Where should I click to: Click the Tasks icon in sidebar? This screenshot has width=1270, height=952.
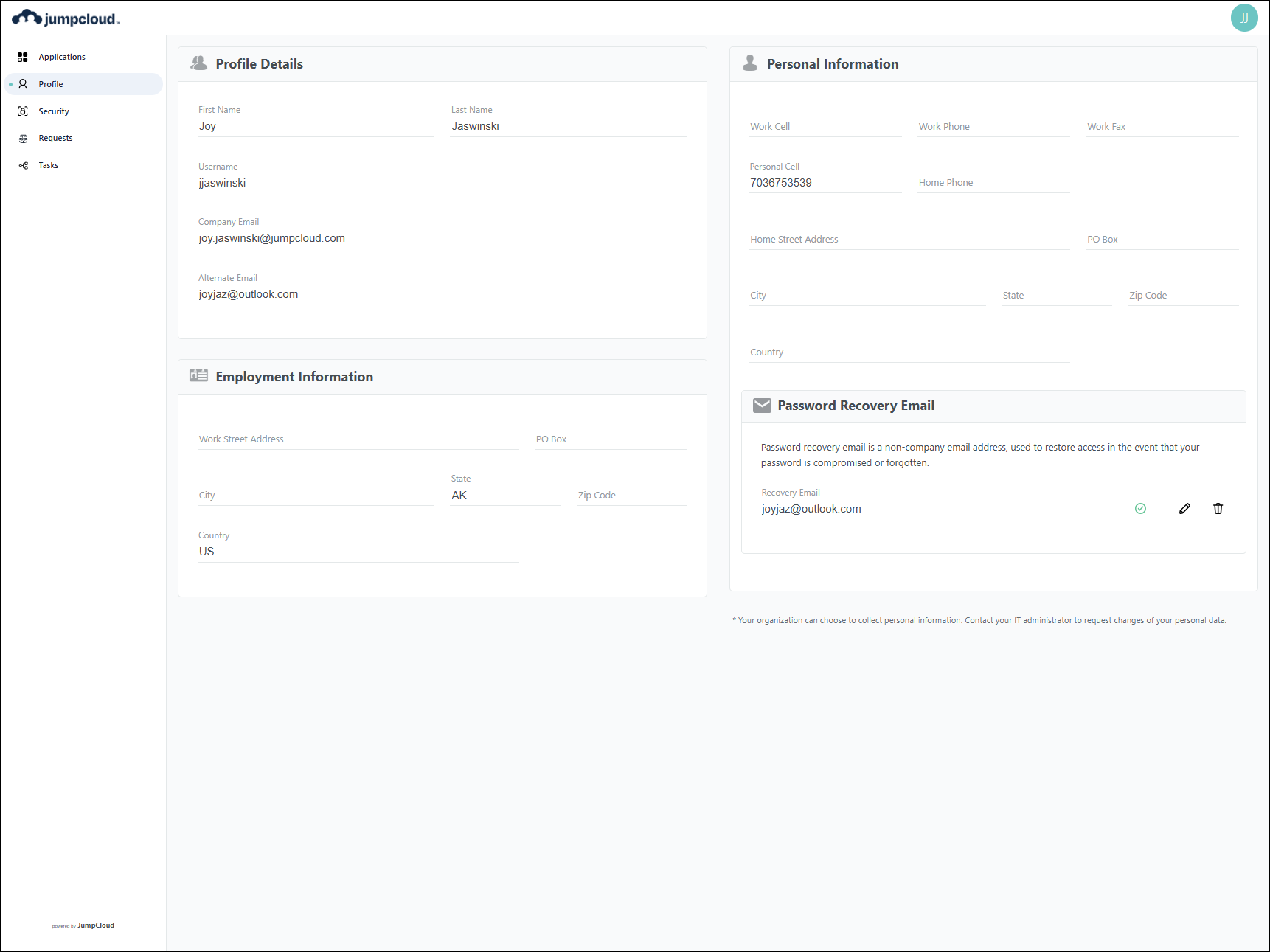click(23, 166)
